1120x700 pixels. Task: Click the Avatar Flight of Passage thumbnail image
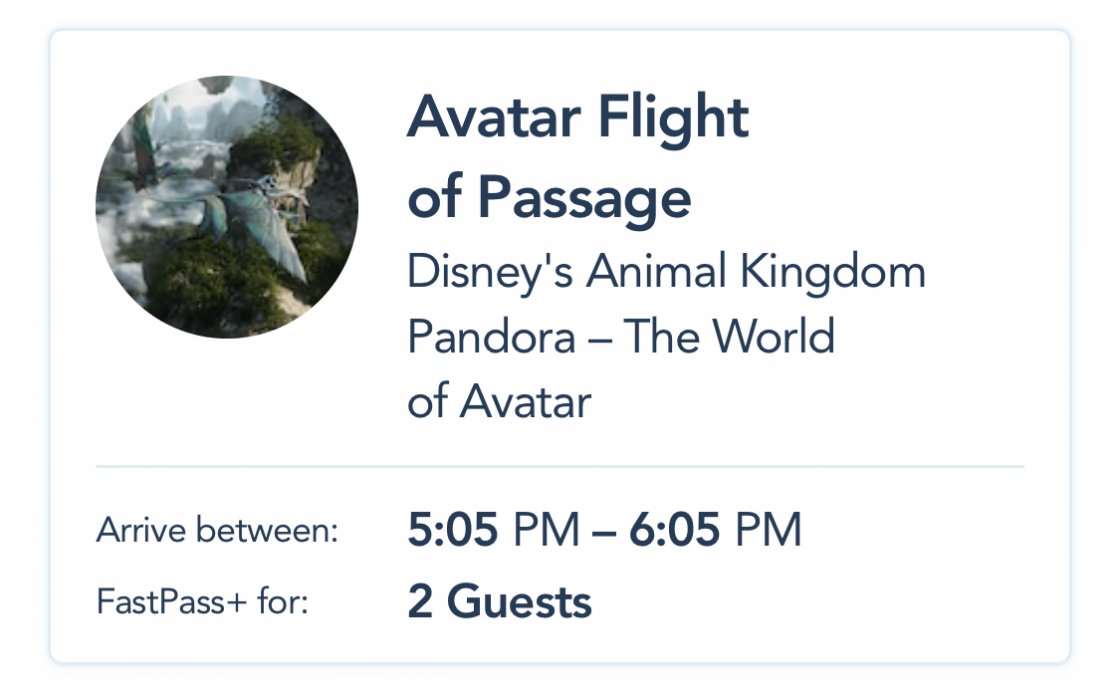click(x=226, y=206)
